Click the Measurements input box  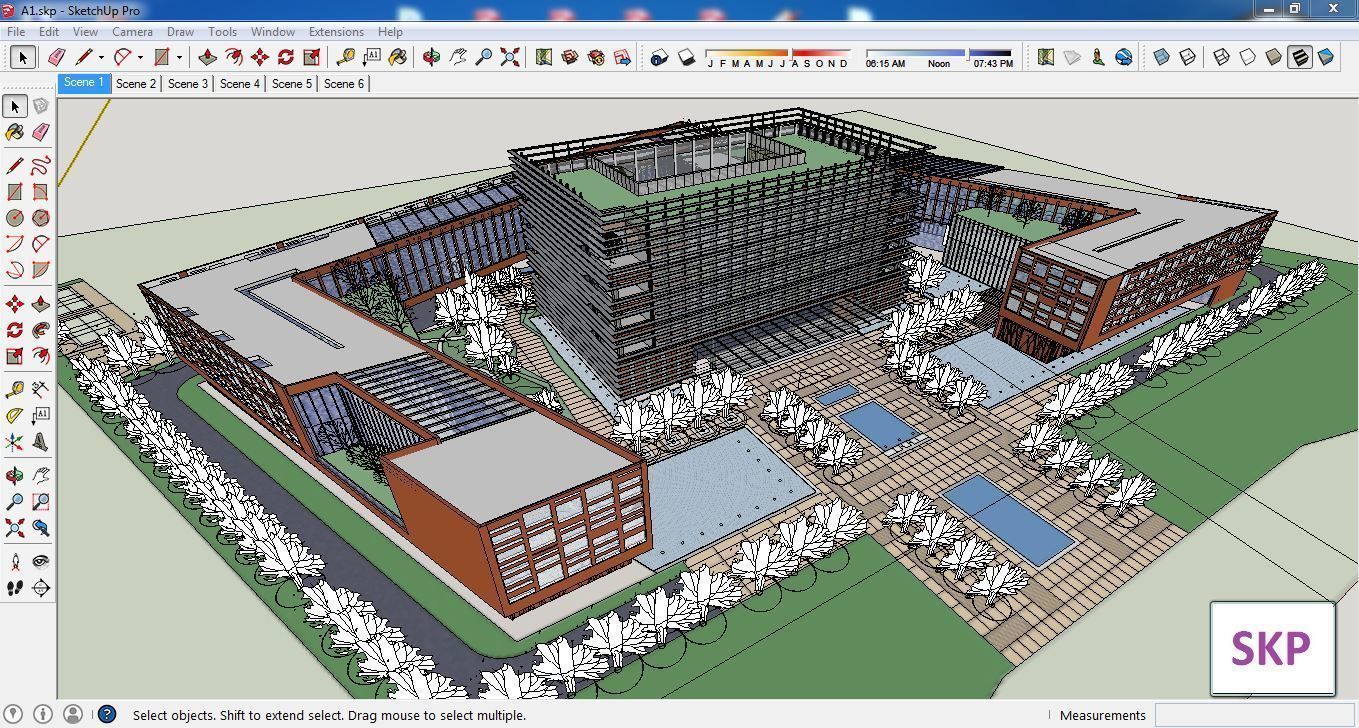1255,715
